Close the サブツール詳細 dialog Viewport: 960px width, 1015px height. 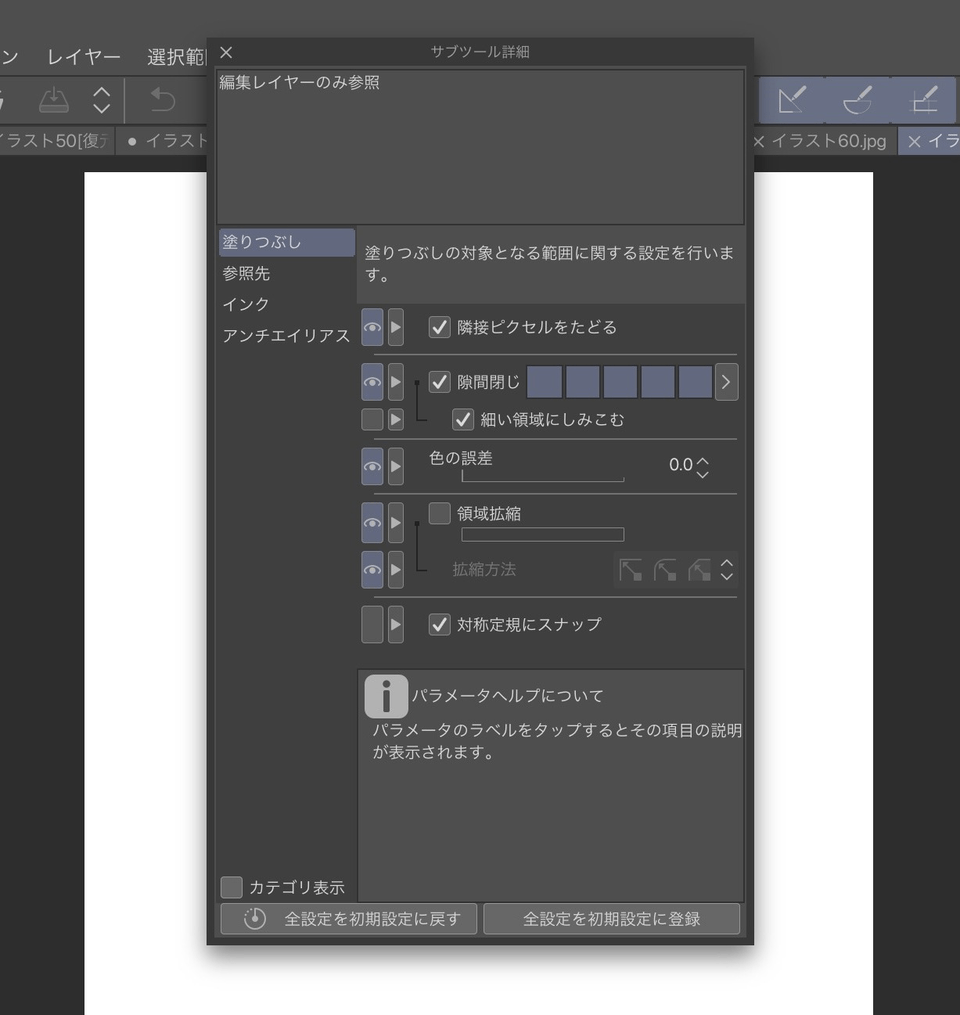[x=226, y=52]
